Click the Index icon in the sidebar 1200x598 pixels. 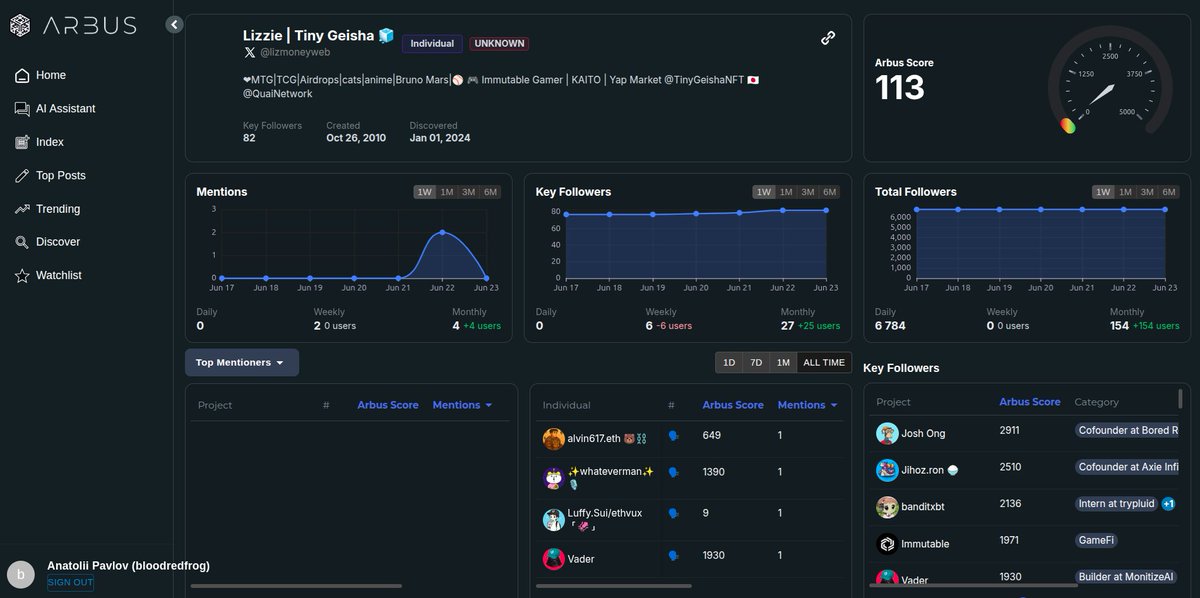click(x=22, y=142)
